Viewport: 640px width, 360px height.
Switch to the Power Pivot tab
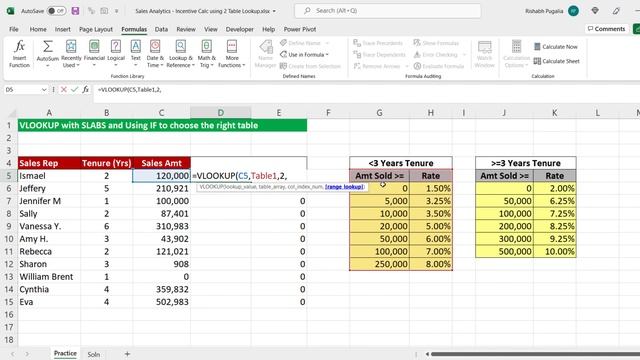[x=300, y=29]
